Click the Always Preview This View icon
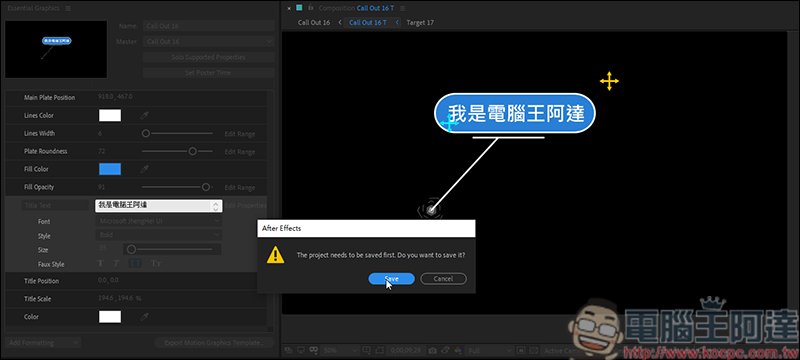The width and height of the screenshot is (800, 360). [x=288, y=350]
